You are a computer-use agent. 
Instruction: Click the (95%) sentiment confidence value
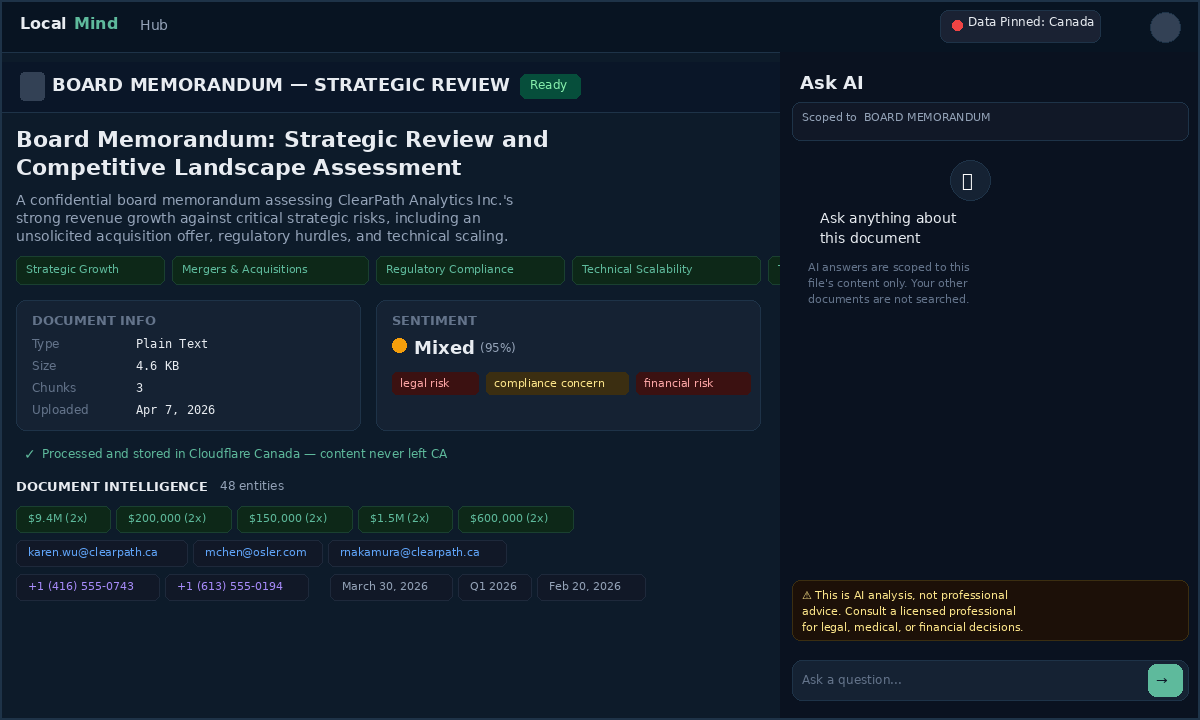pyautogui.click(x=498, y=348)
